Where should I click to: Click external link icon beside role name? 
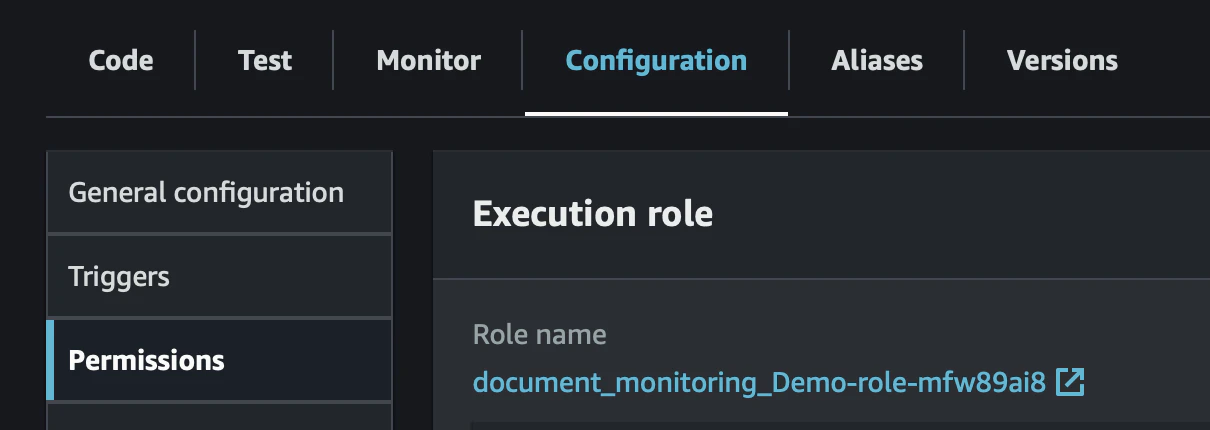click(1071, 381)
